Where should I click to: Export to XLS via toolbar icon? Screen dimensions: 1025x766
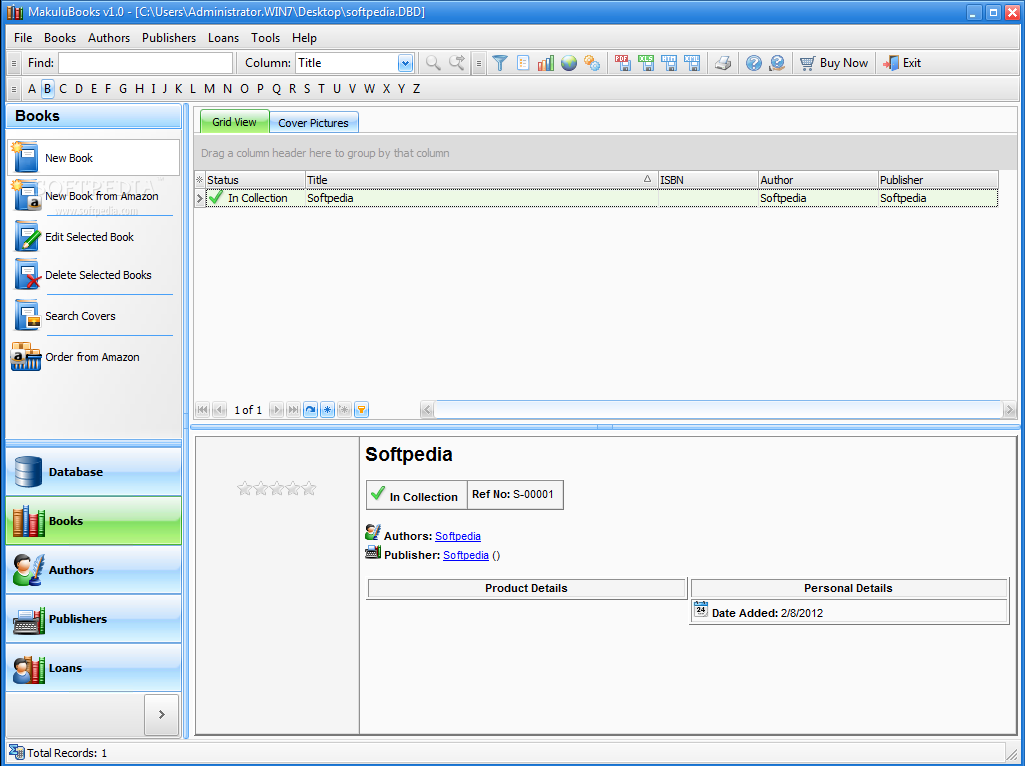click(646, 63)
